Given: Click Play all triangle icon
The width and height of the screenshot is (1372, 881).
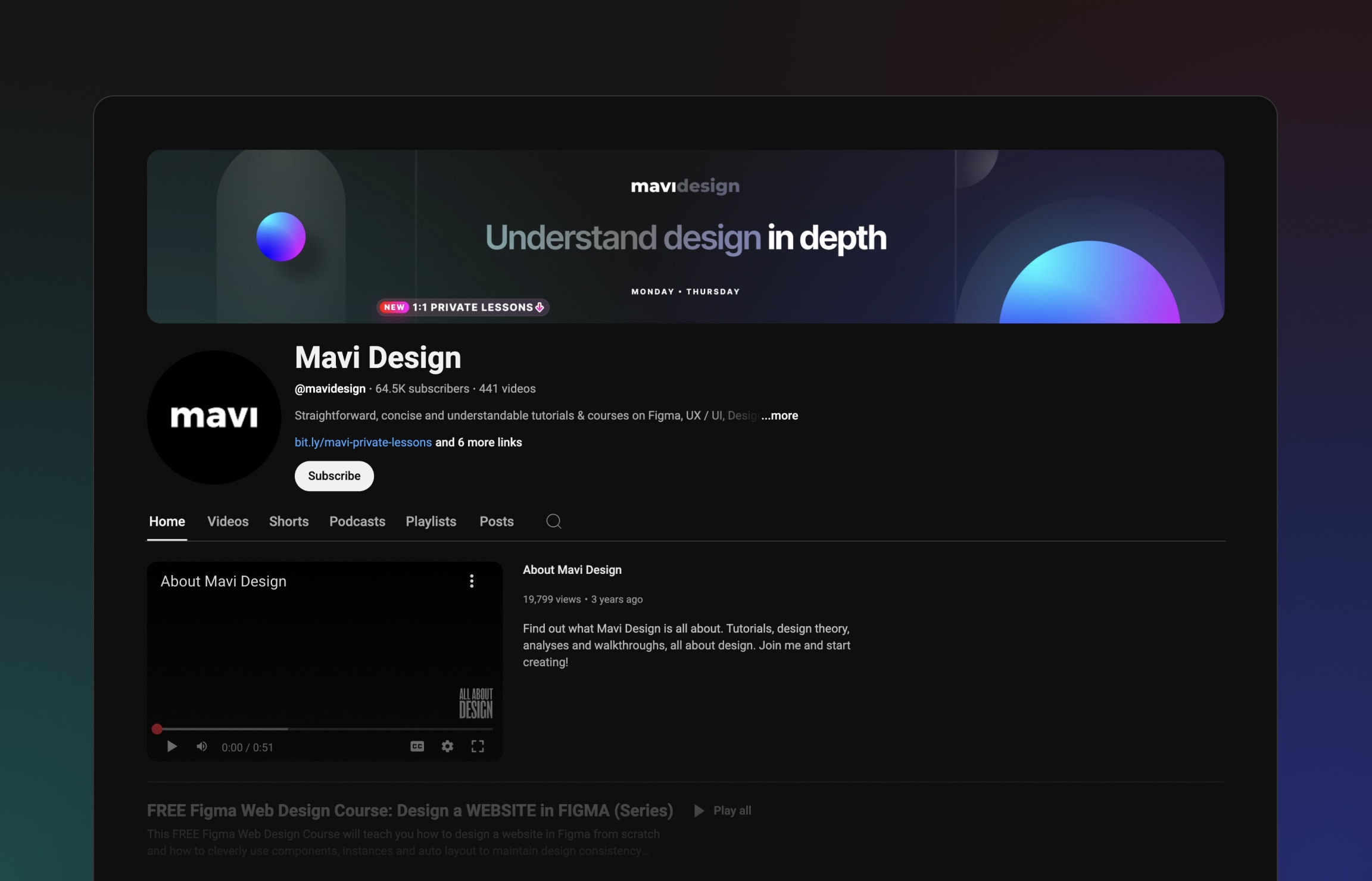Looking at the screenshot, I should [x=699, y=811].
